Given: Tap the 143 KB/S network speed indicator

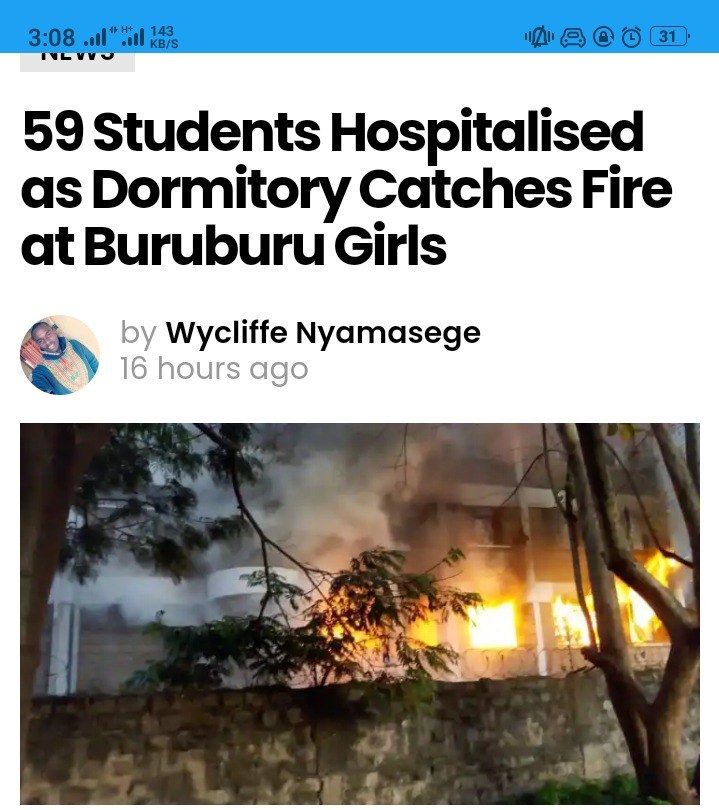Looking at the screenshot, I should click(164, 37).
